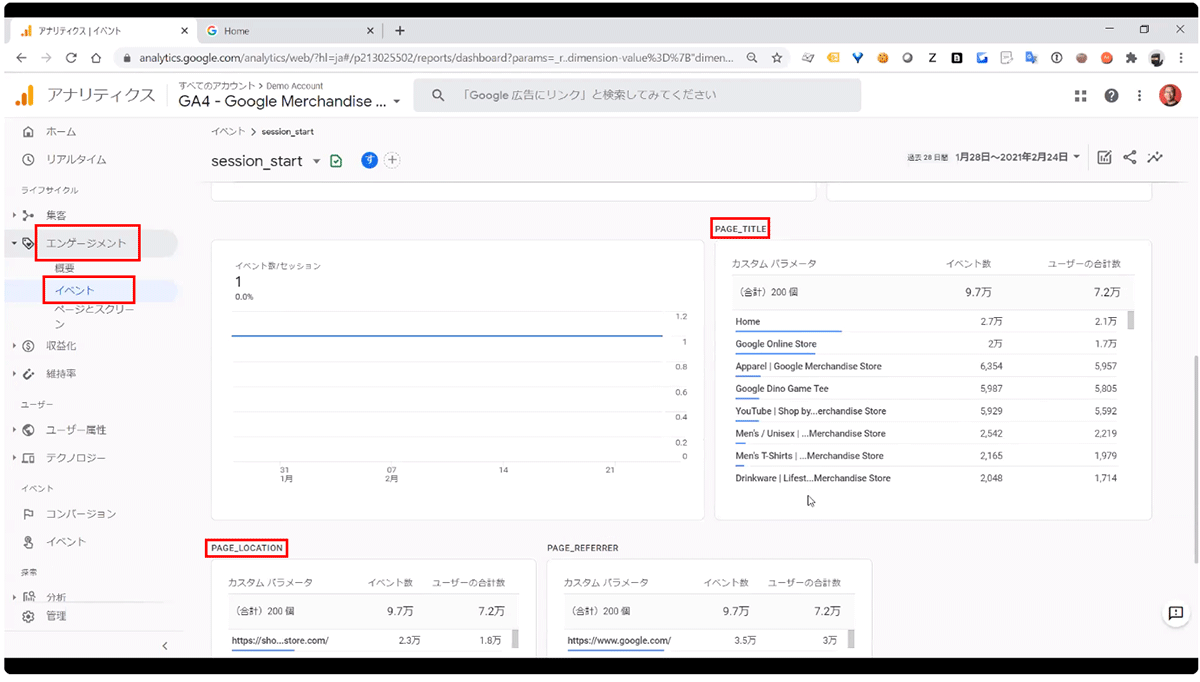Screen dimensions: 1200x682
Task: Click the 集客 acquisition icon
Action: (x=28, y=215)
